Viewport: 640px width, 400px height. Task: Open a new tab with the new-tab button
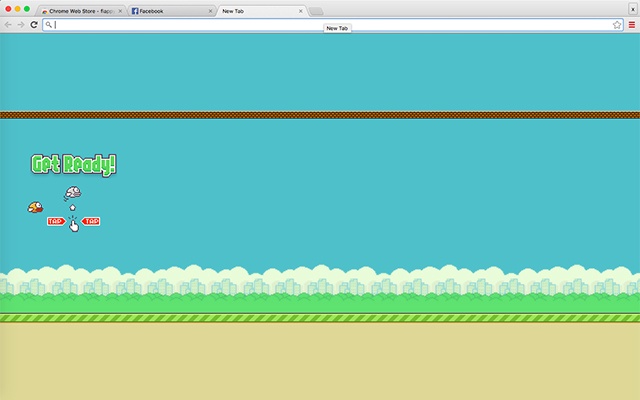pos(316,11)
